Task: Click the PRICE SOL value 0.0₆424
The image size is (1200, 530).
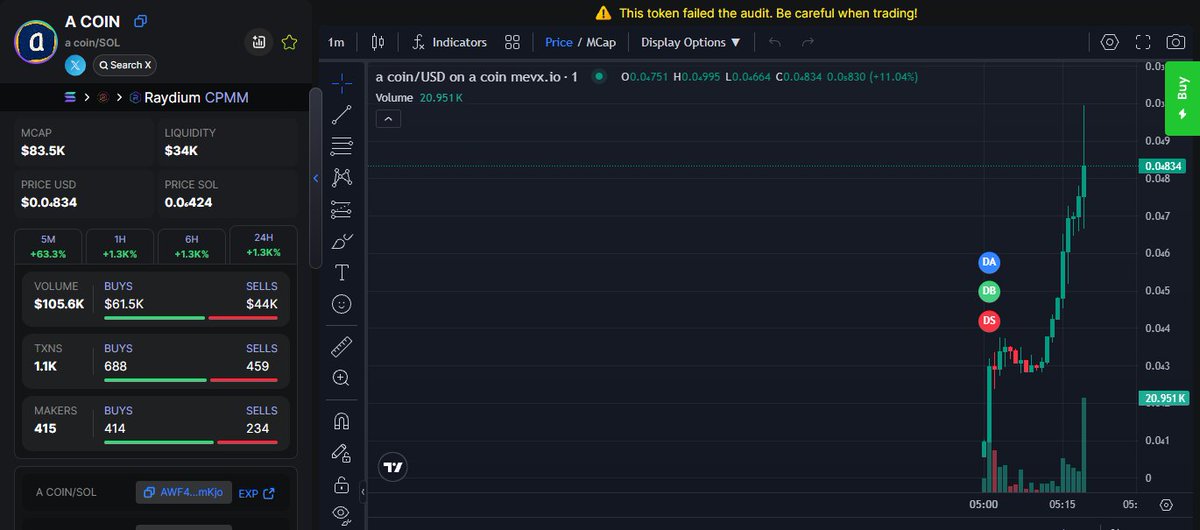Action: click(x=188, y=203)
